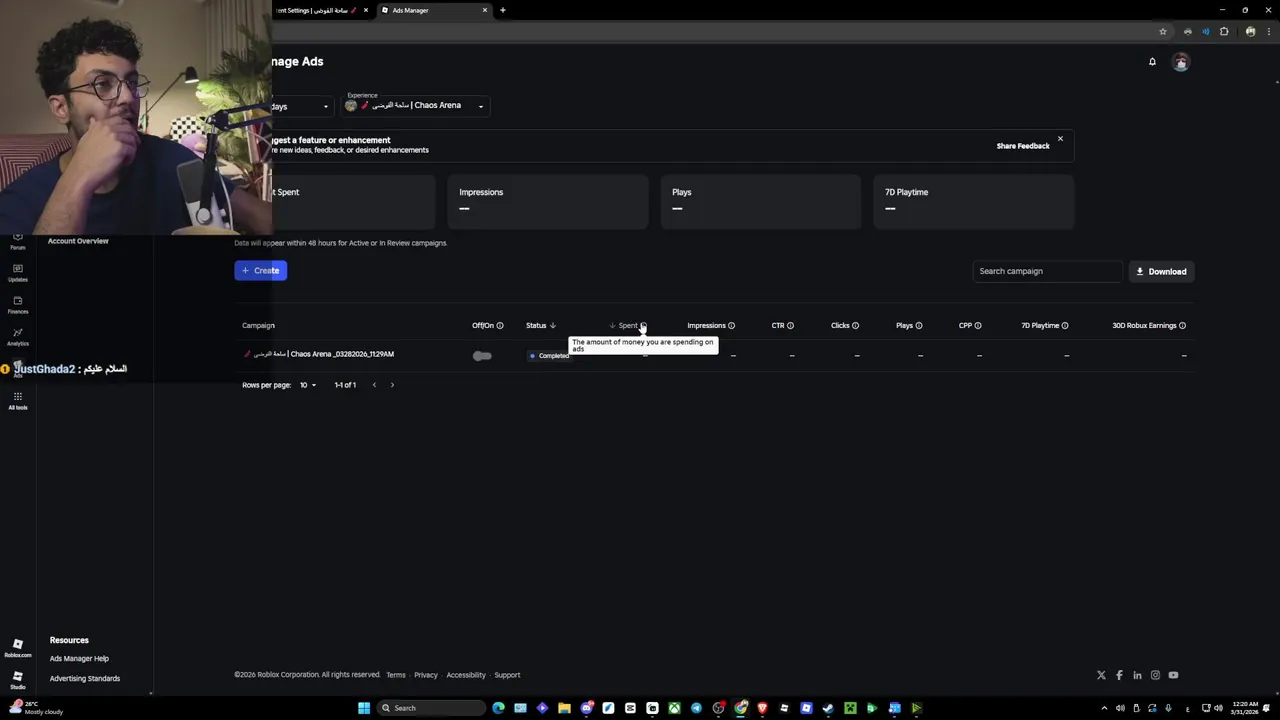
Task: Open a new browser tab
Action: pyautogui.click(x=503, y=10)
